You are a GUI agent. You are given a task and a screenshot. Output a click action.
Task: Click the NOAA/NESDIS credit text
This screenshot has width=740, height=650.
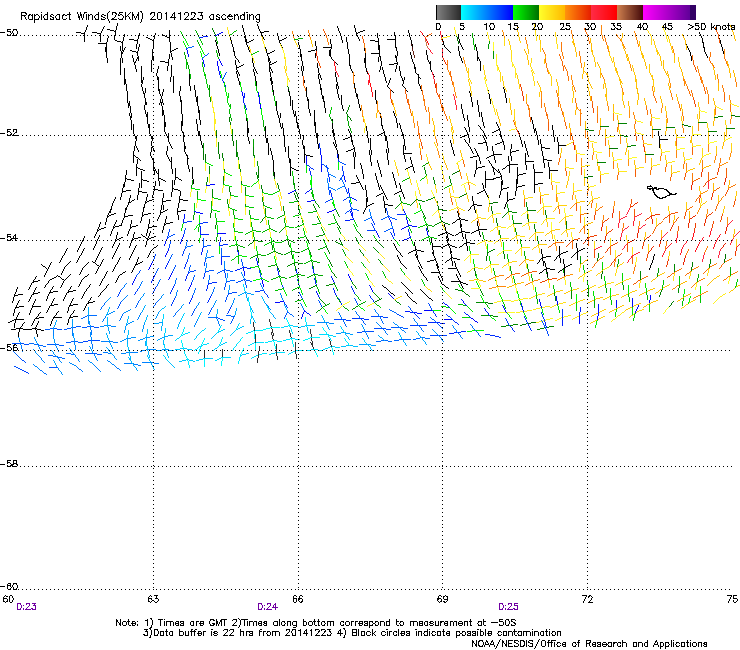click(589, 644)
